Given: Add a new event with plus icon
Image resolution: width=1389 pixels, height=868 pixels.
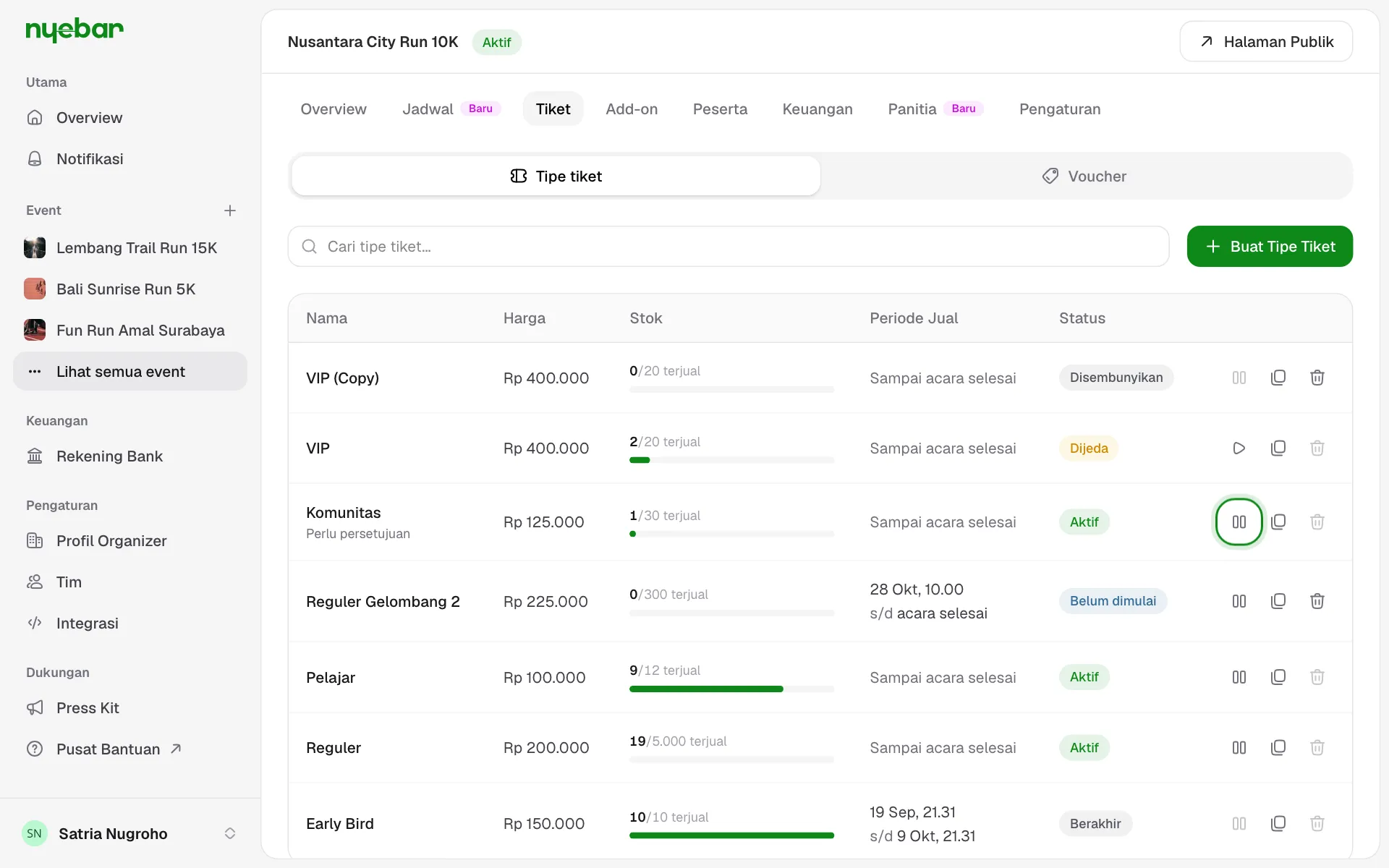Looking at the screenshot, I should [x=230, y=210].
